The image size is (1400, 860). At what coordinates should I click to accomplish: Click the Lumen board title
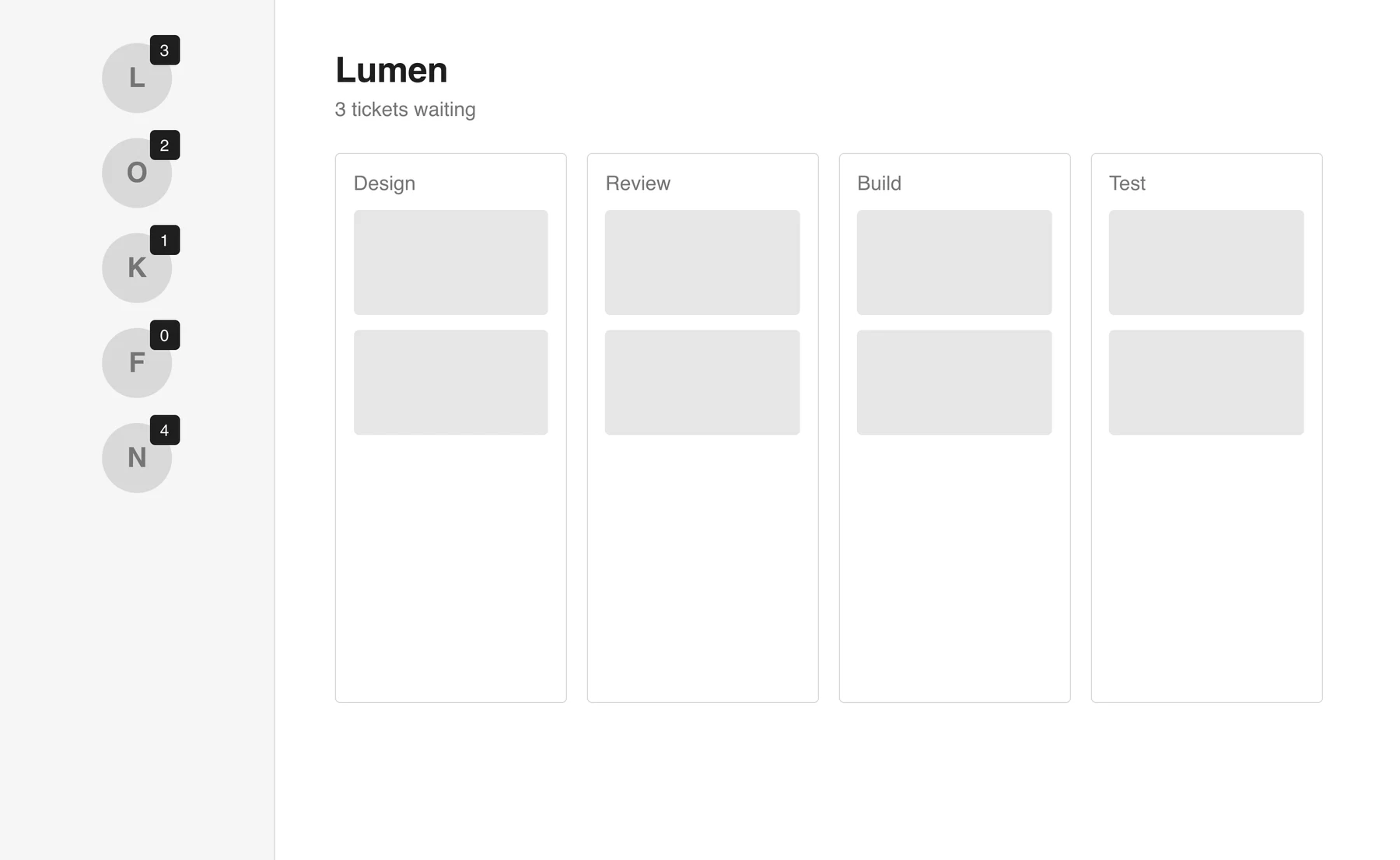coord(391,70)
